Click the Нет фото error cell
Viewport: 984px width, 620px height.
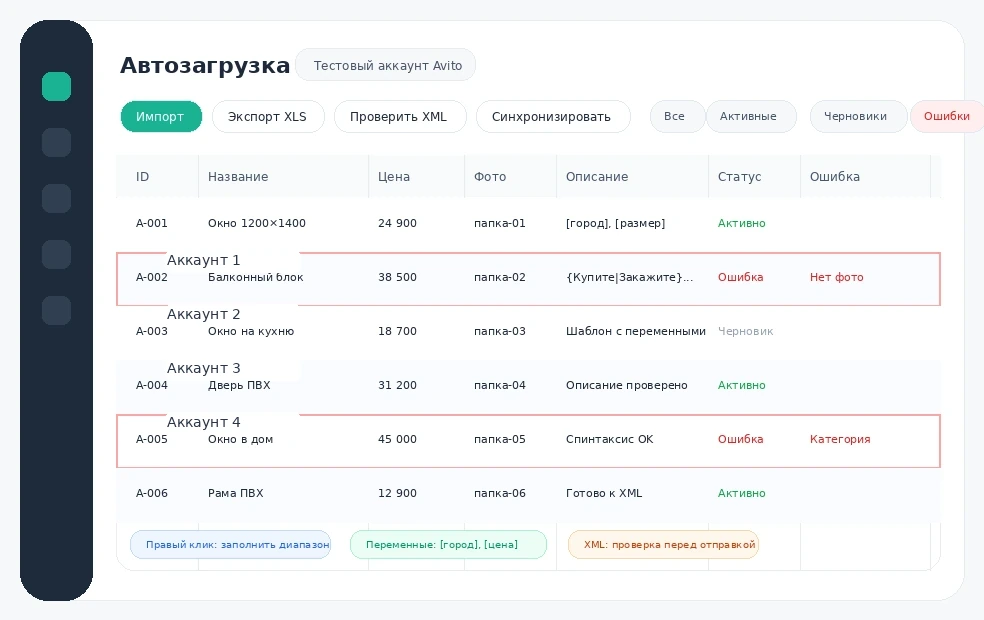[837, 277]
